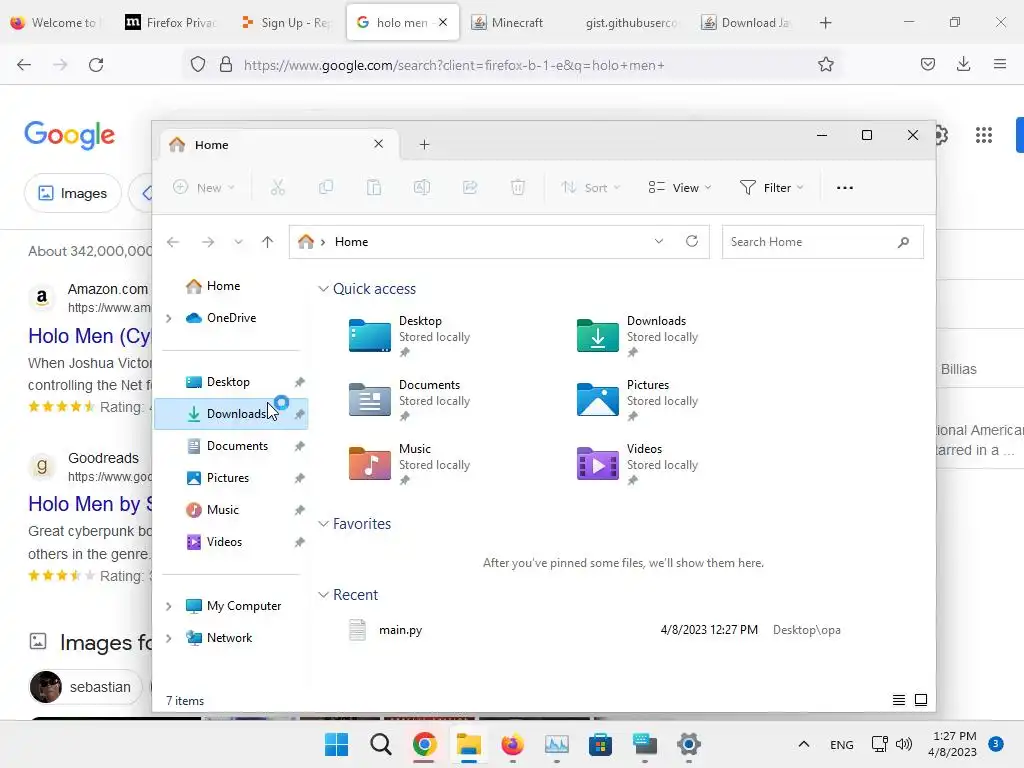
Task: Open the Music folder in Quick access
Action: [409, 464]
